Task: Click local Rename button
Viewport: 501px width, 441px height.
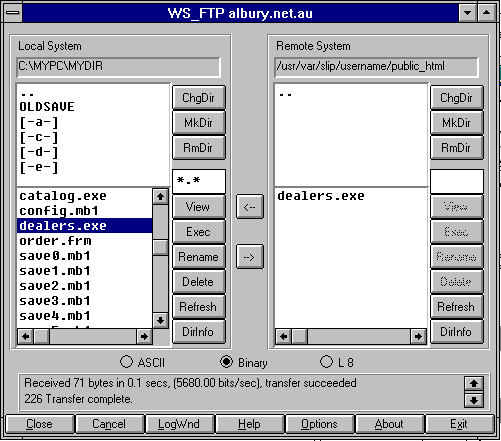Action: (199, 257)
